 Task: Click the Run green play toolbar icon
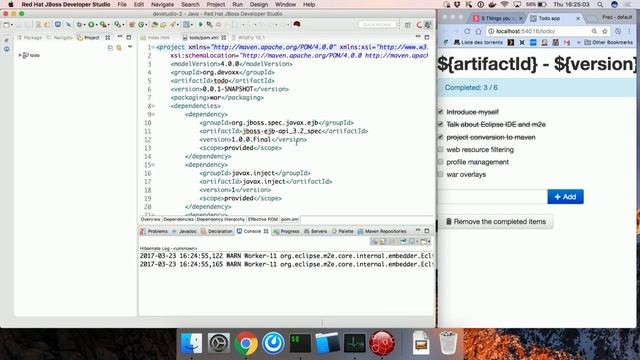[200, 24]
